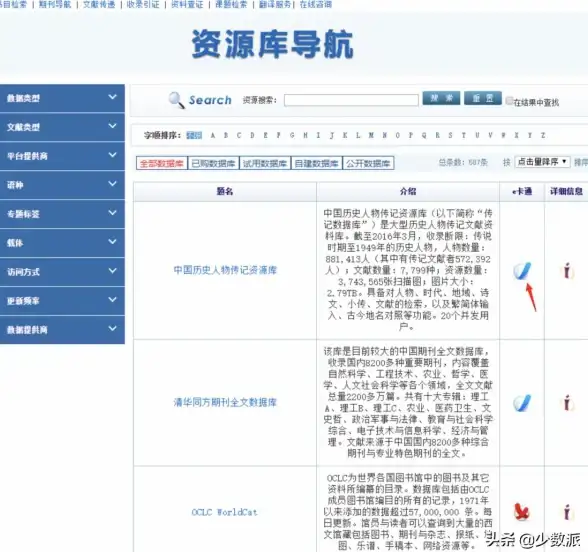Filter databases by letter O
Viewport: 588px width, 552px height.
tap(398, 135)
